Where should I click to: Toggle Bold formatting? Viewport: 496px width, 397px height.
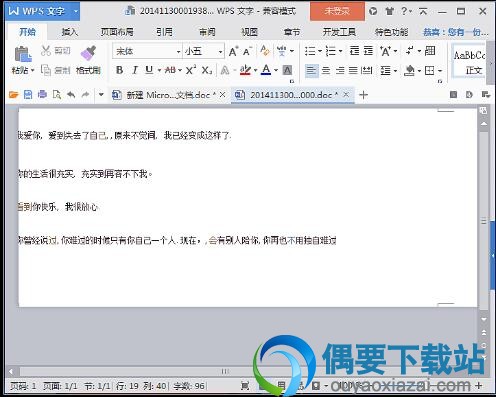[119, 70]
